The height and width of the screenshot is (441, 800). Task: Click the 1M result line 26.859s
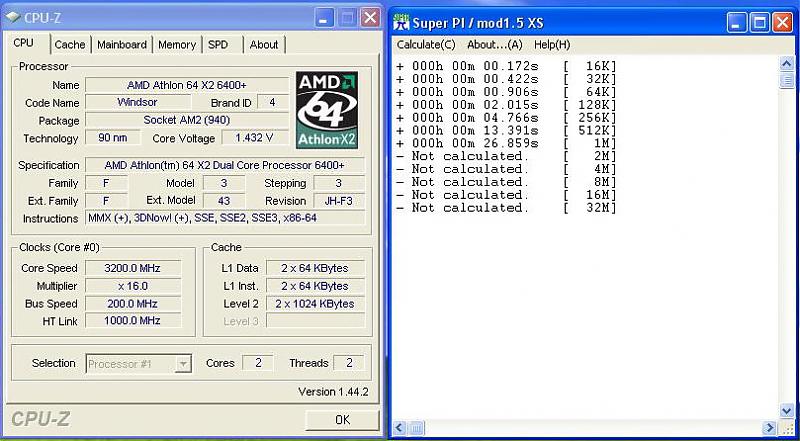coord(507,143)
